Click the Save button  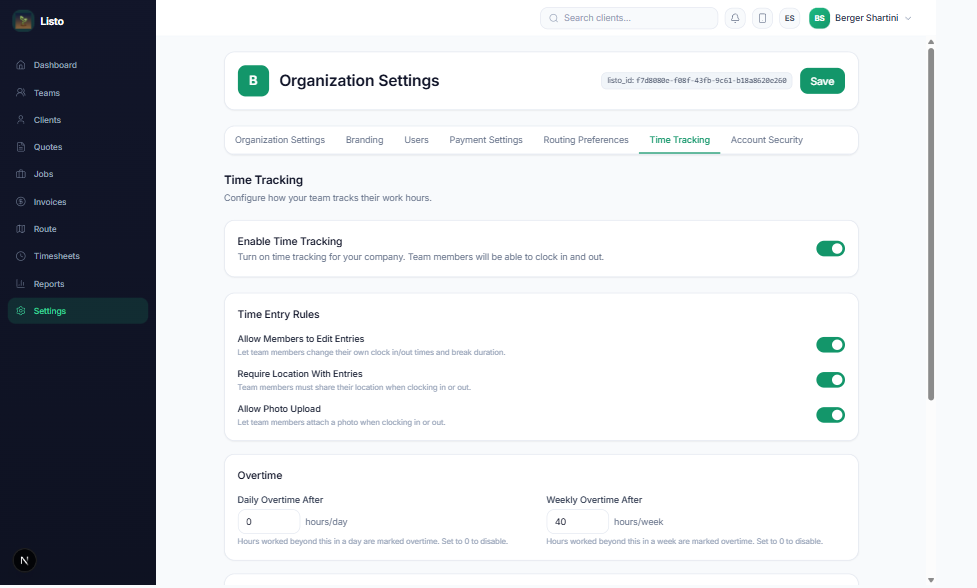tap(822, 81)
